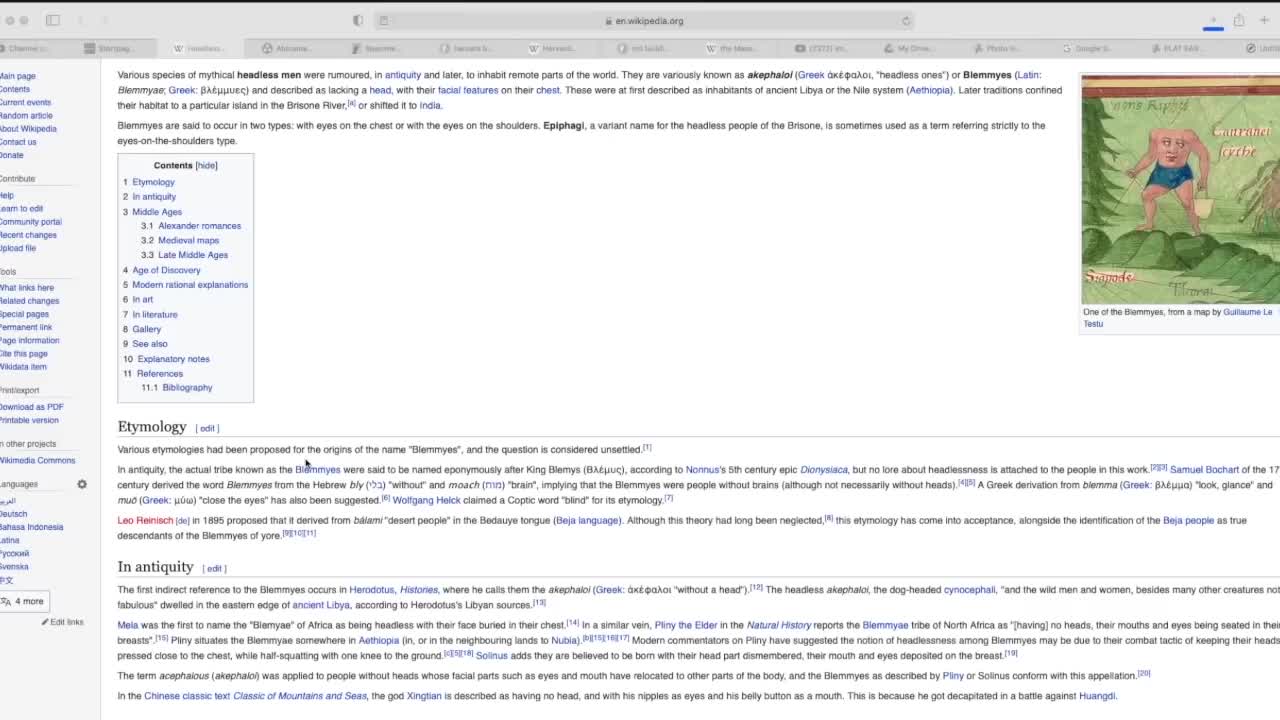Image resolution: width=1280 pixels, height=720 pixels.
Task: Edit the Etymology section
Action: tap(207, 428)
